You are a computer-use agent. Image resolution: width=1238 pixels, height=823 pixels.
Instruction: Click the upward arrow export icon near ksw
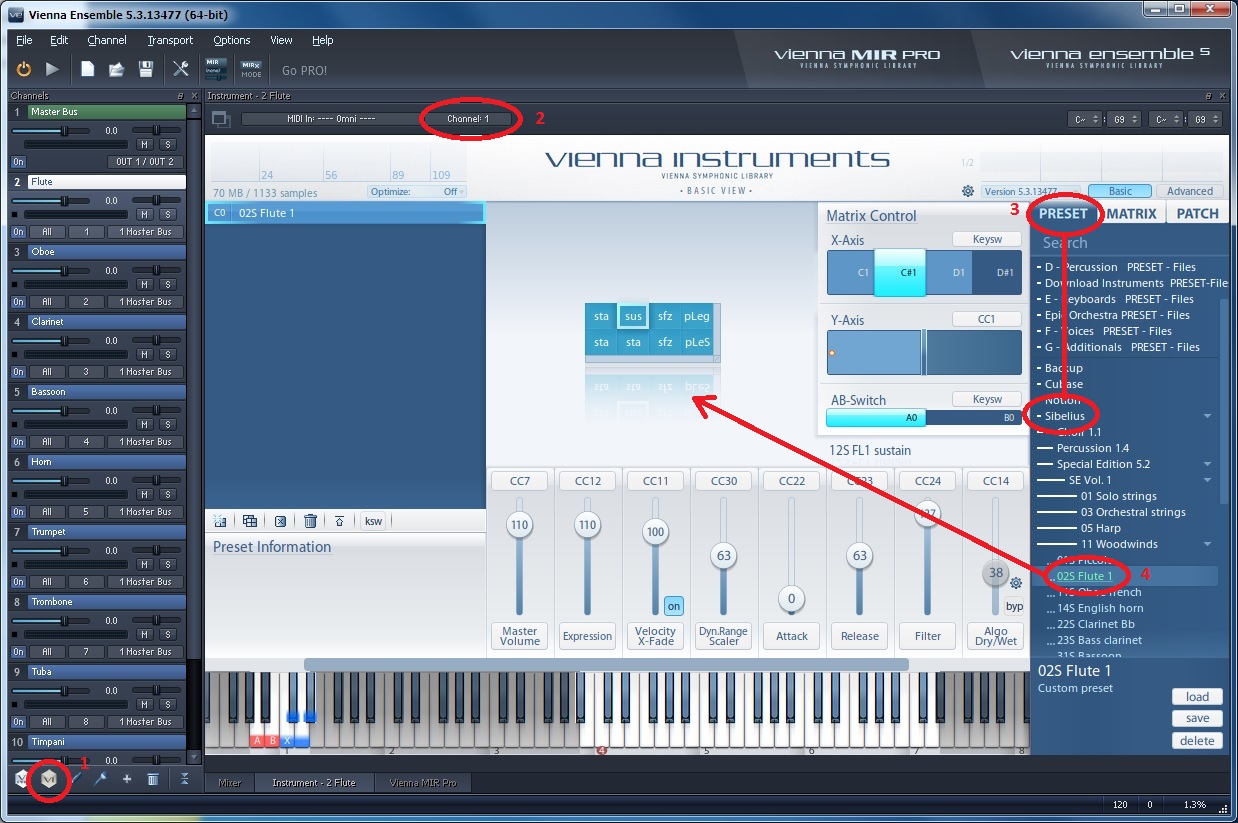pyautogui.click(x=340, y=521)
